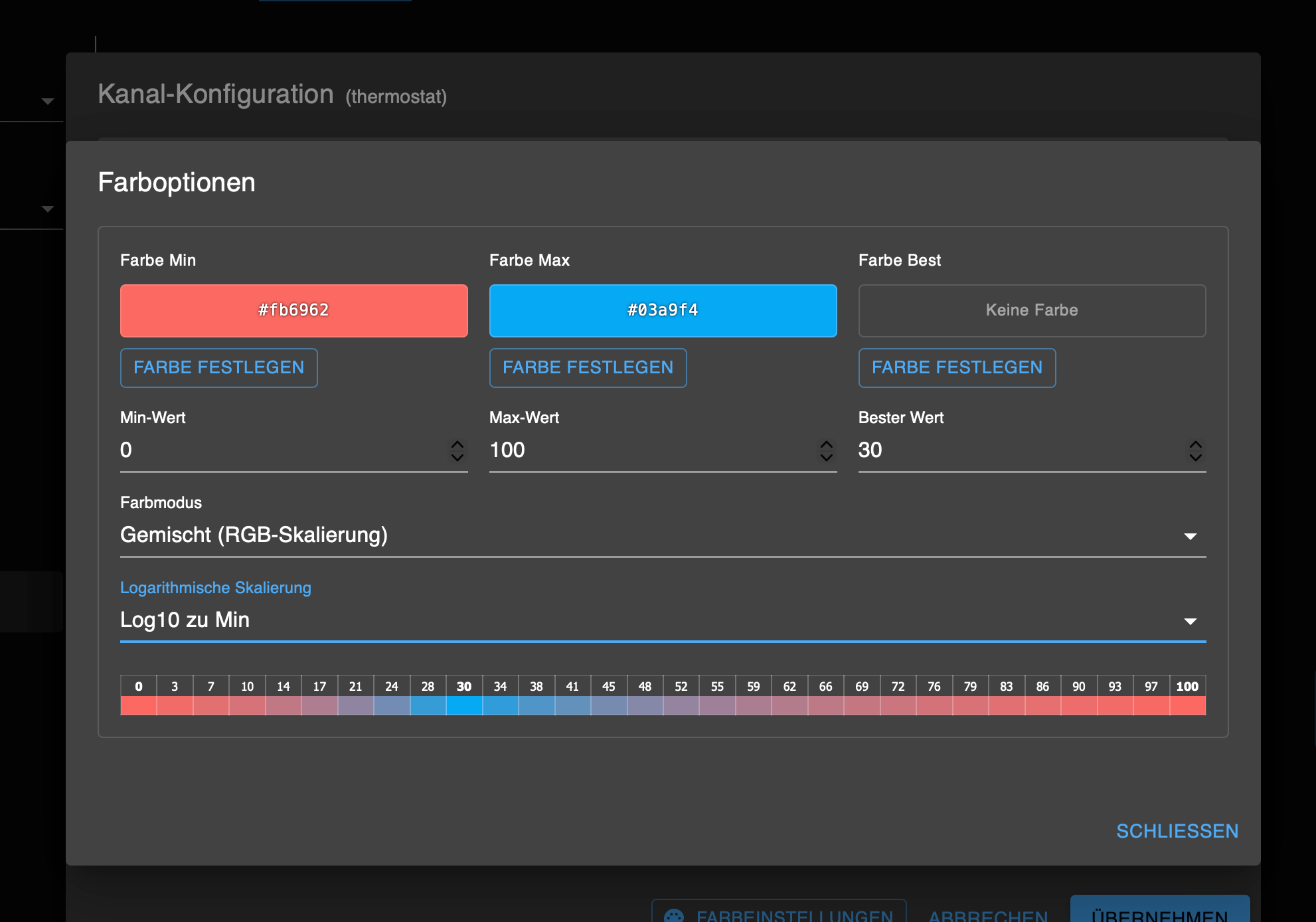Close the dialog with Schliessen
Screen dimensions: 1316x922
click(1177, 831)
